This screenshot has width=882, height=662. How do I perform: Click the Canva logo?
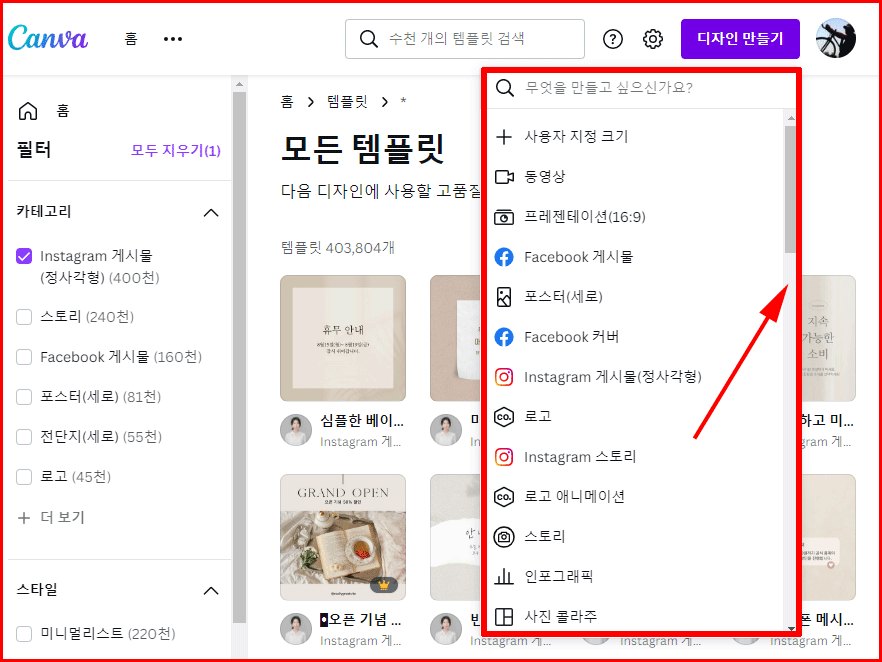[48, 38]
